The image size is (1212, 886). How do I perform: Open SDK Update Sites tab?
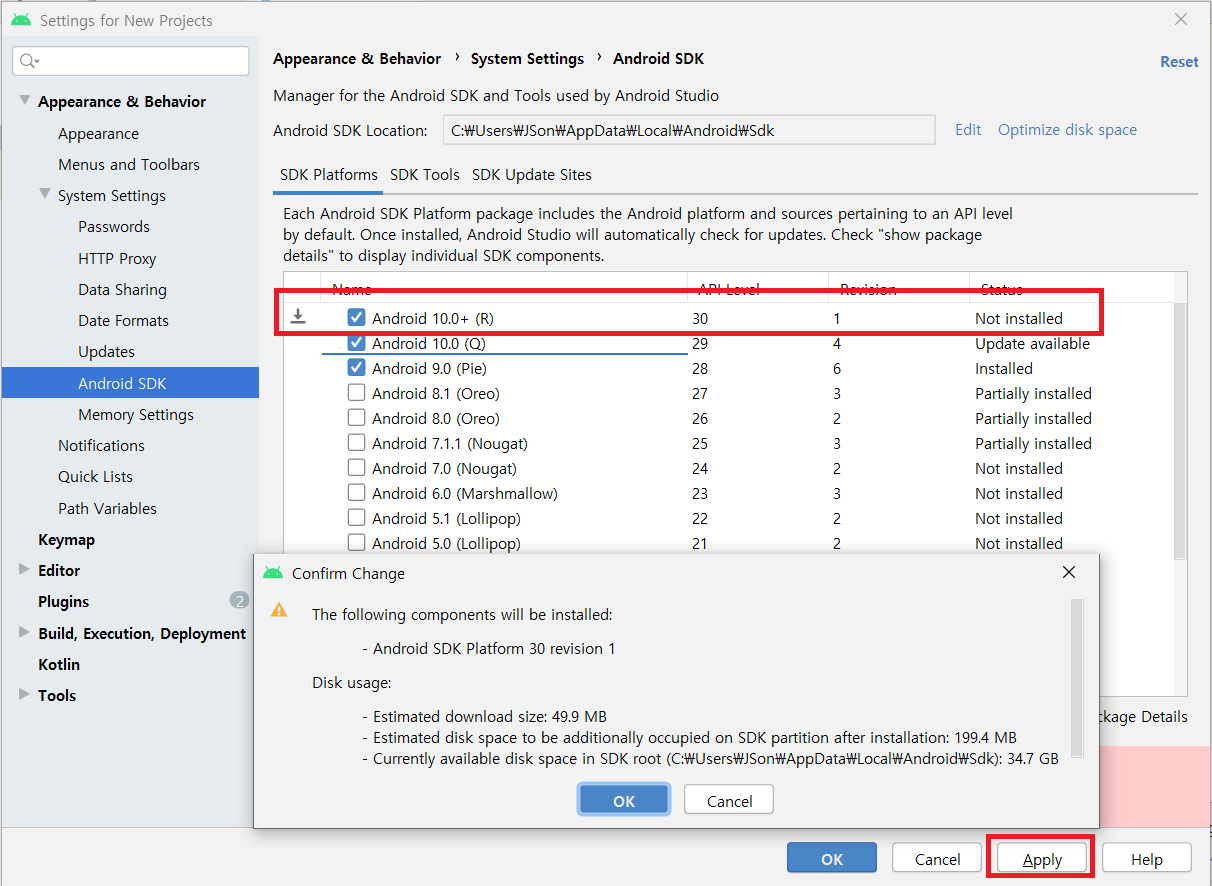pyautogui.click(x=532, y=175)
